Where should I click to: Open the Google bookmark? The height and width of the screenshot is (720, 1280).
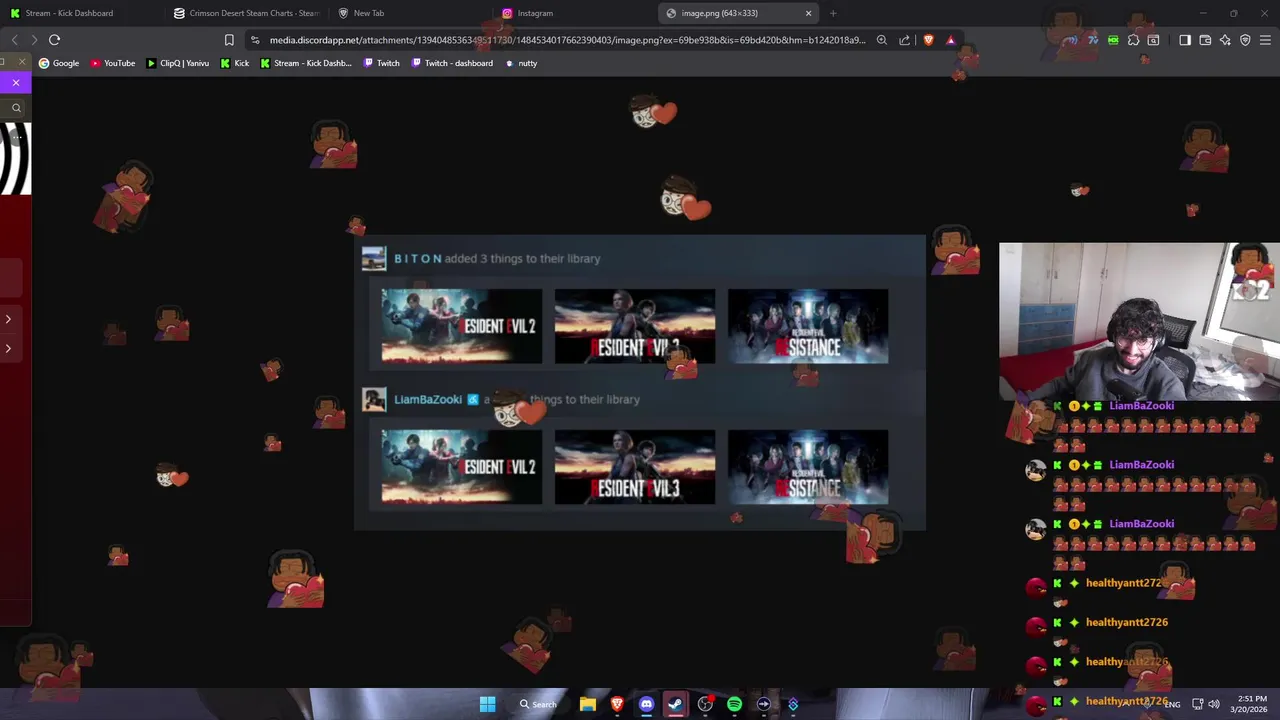click(x=59, y=63)
